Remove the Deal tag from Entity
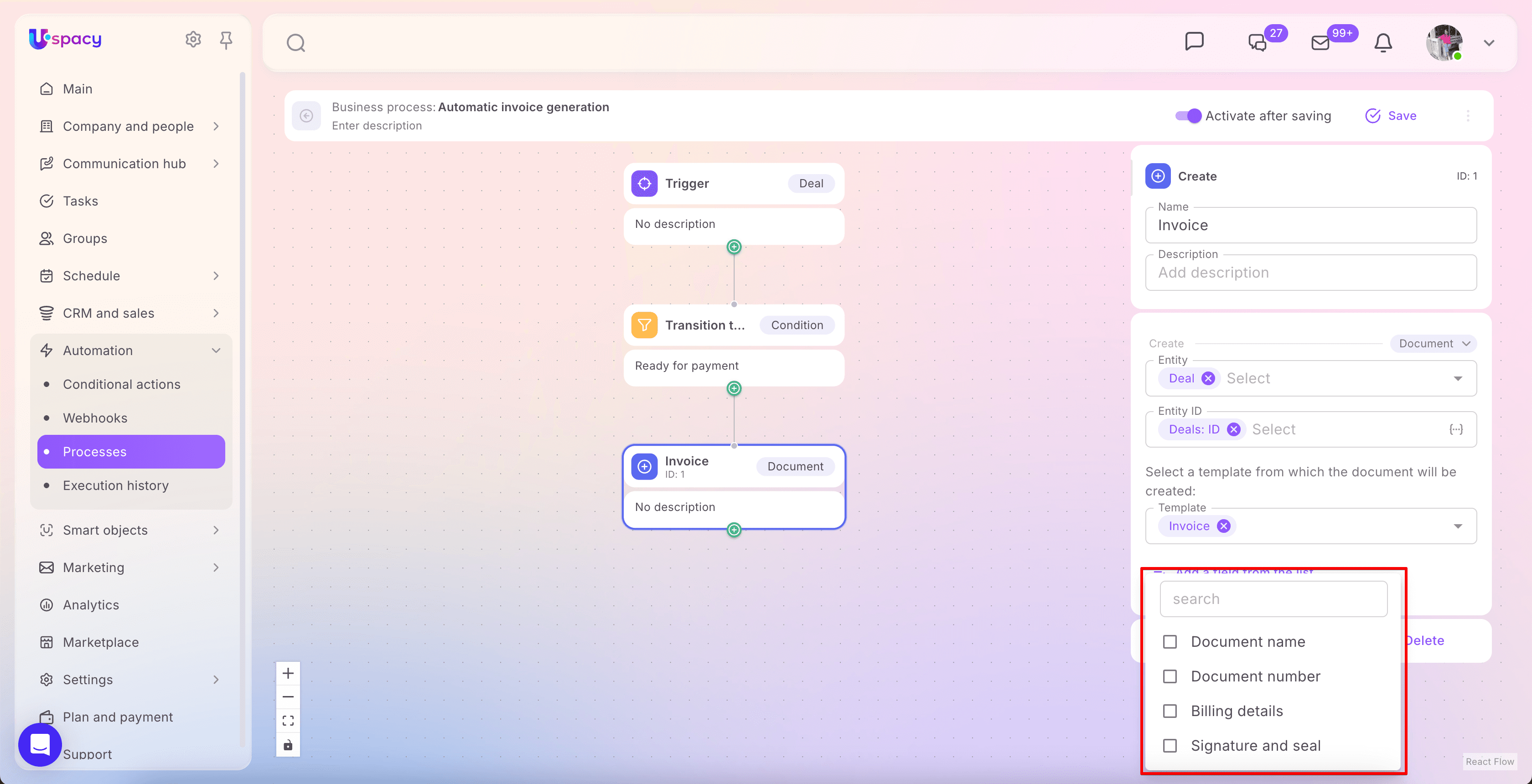The width and height of the screenshot is (1532, 784). coord(1208,379)
